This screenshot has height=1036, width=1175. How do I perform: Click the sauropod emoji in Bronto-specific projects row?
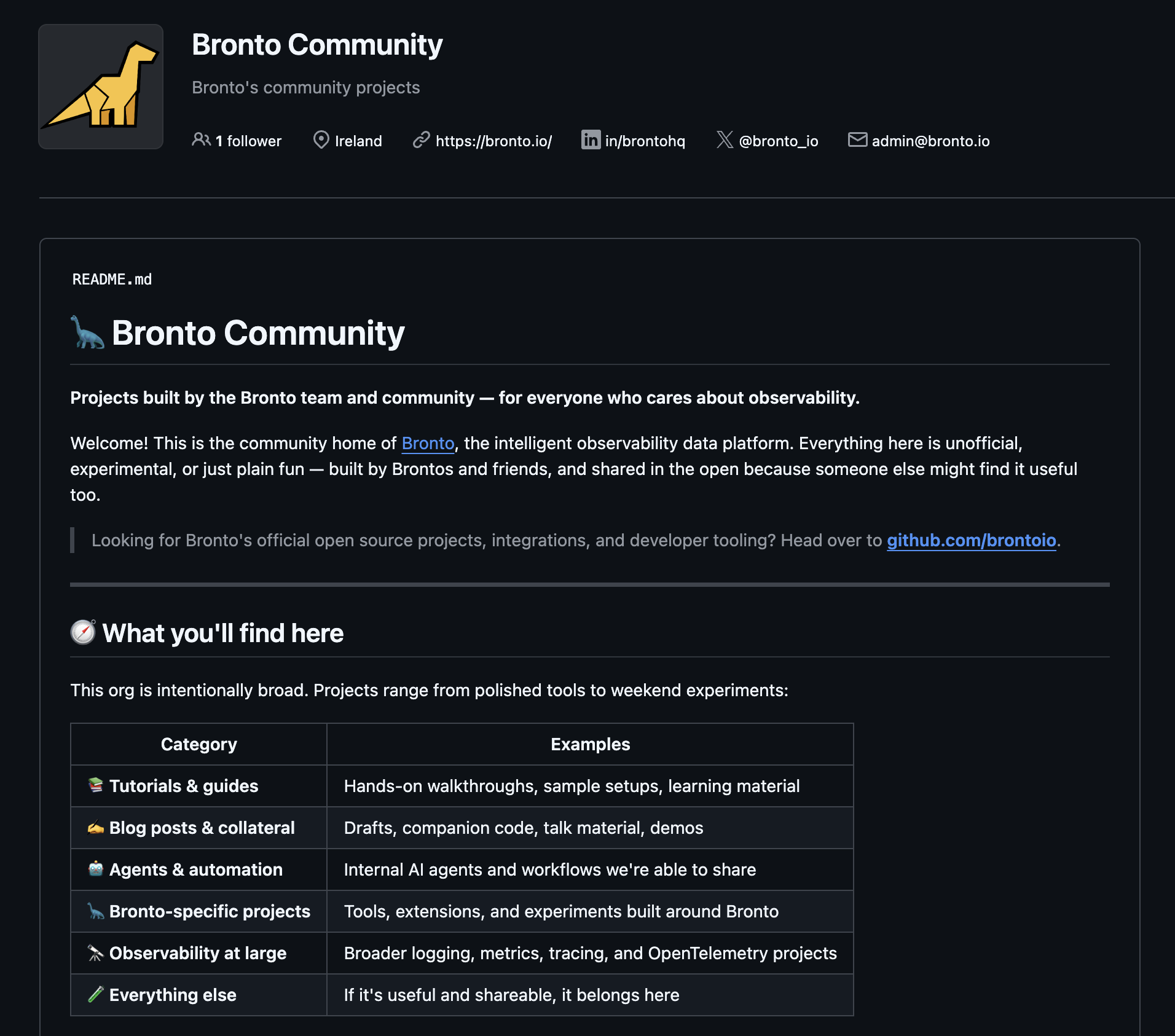[x=95, y=911]
